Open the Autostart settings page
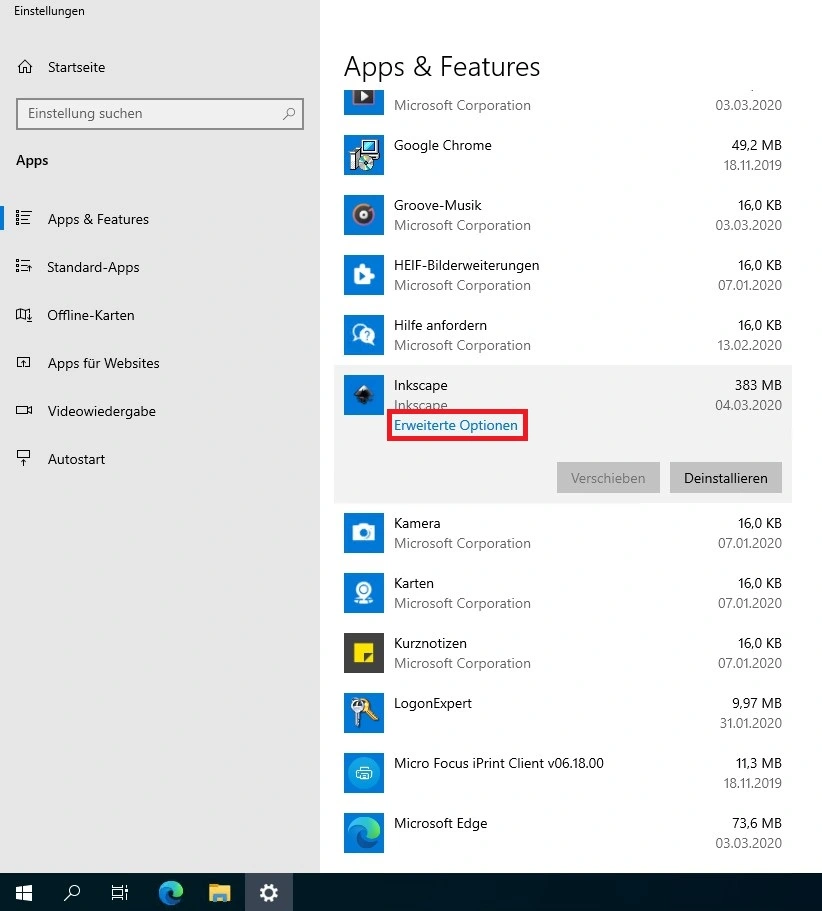The width and height of the screenshot is (822, 911). [x=76, y=459]
